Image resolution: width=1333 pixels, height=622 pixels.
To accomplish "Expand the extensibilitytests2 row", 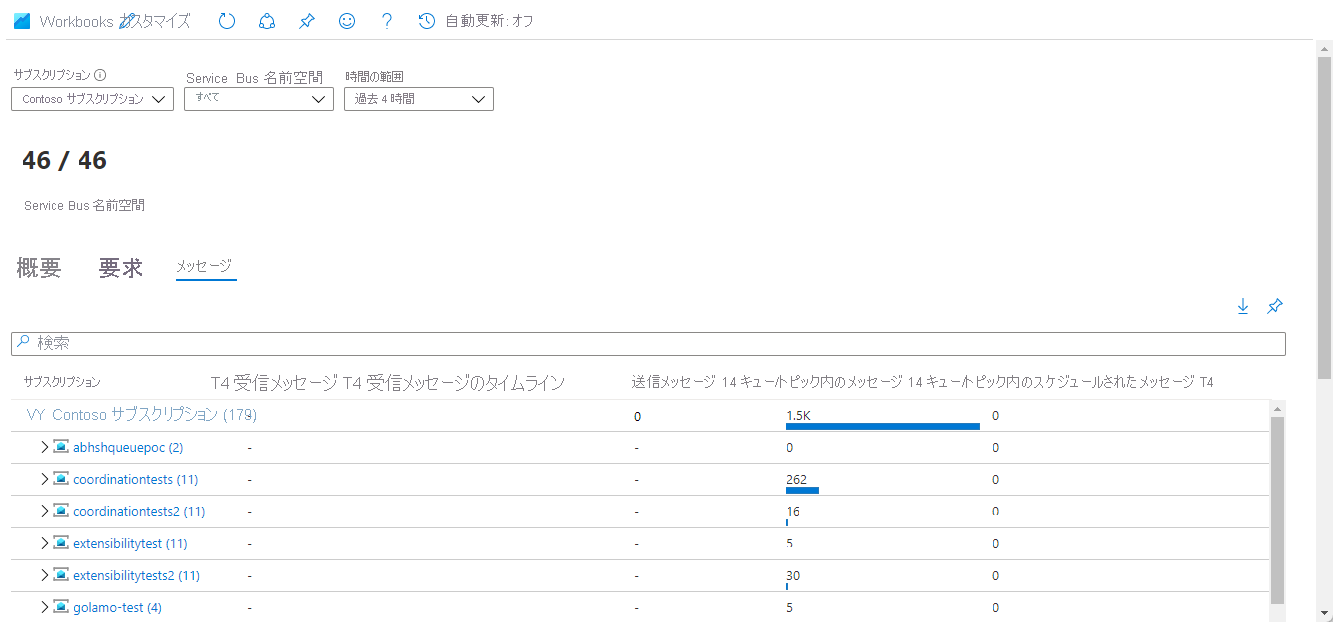I will coord(44,575).
